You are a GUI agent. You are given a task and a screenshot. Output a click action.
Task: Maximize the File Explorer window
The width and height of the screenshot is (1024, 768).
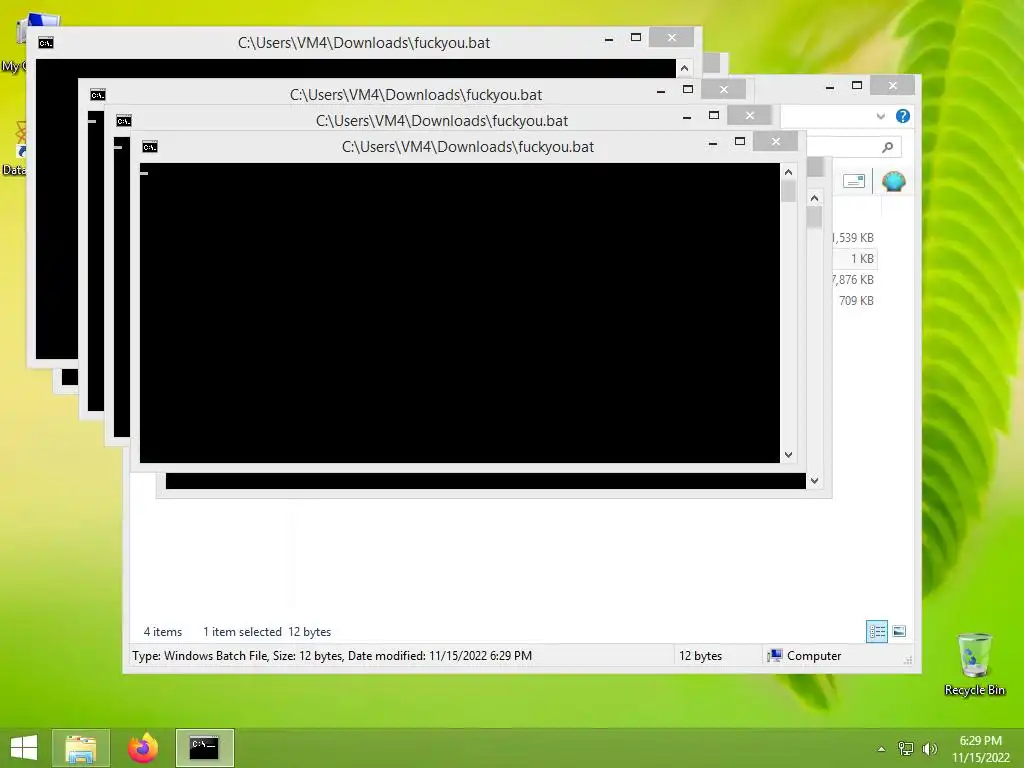coord(857,86)
